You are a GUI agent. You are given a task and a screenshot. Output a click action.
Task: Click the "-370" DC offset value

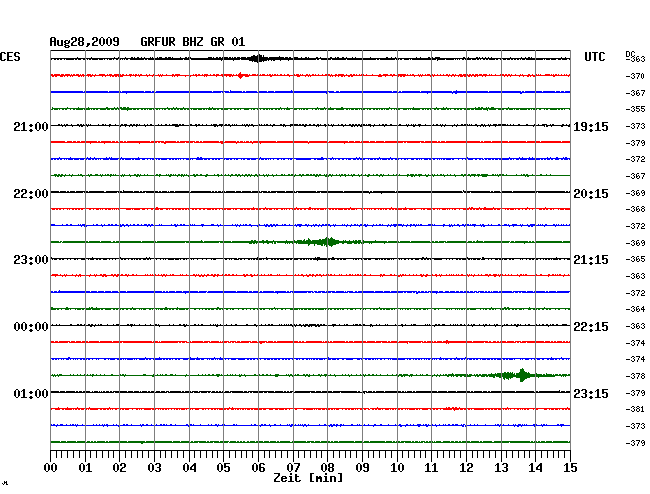pos(635,76)
